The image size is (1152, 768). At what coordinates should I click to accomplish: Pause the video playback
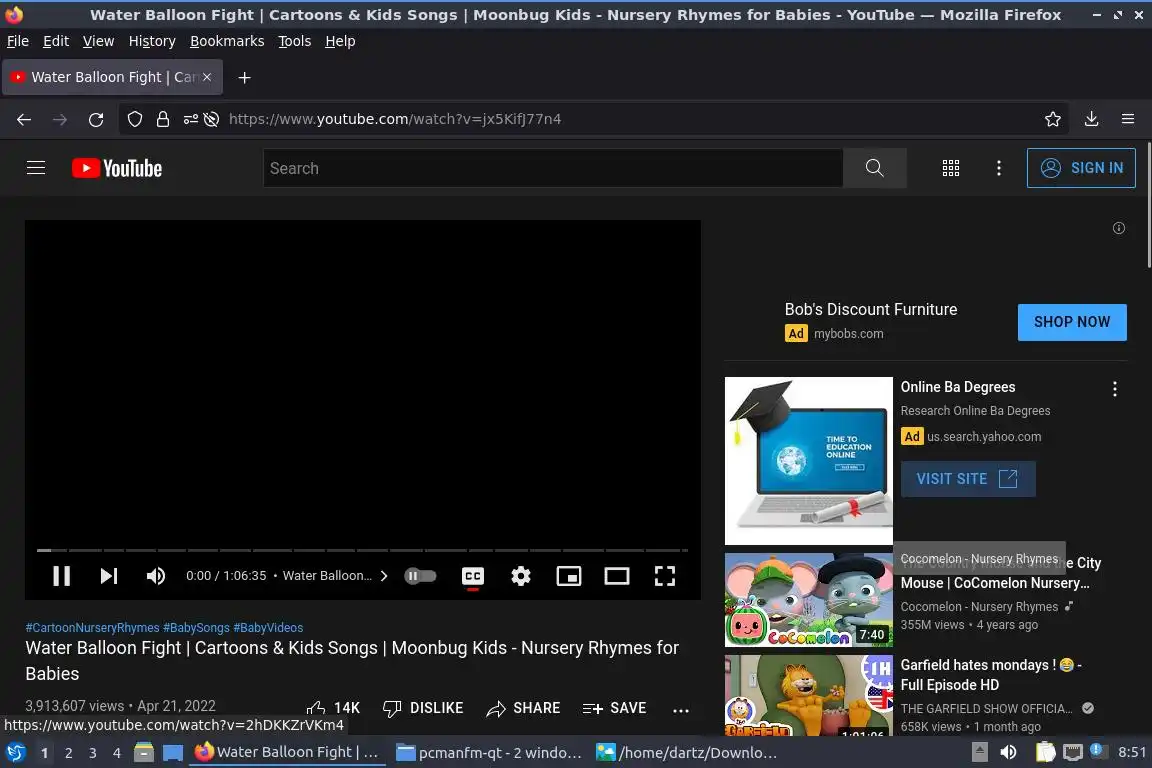coord(62,576)
